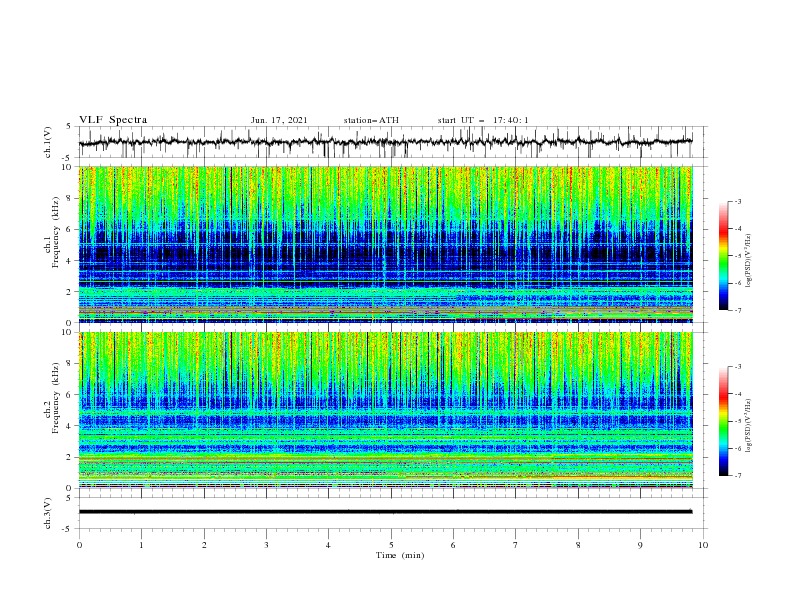
Task: Click the ch.1 colorbar "log(PSD)(V²/Hz)" label
Action: click(x=749, y=261)
